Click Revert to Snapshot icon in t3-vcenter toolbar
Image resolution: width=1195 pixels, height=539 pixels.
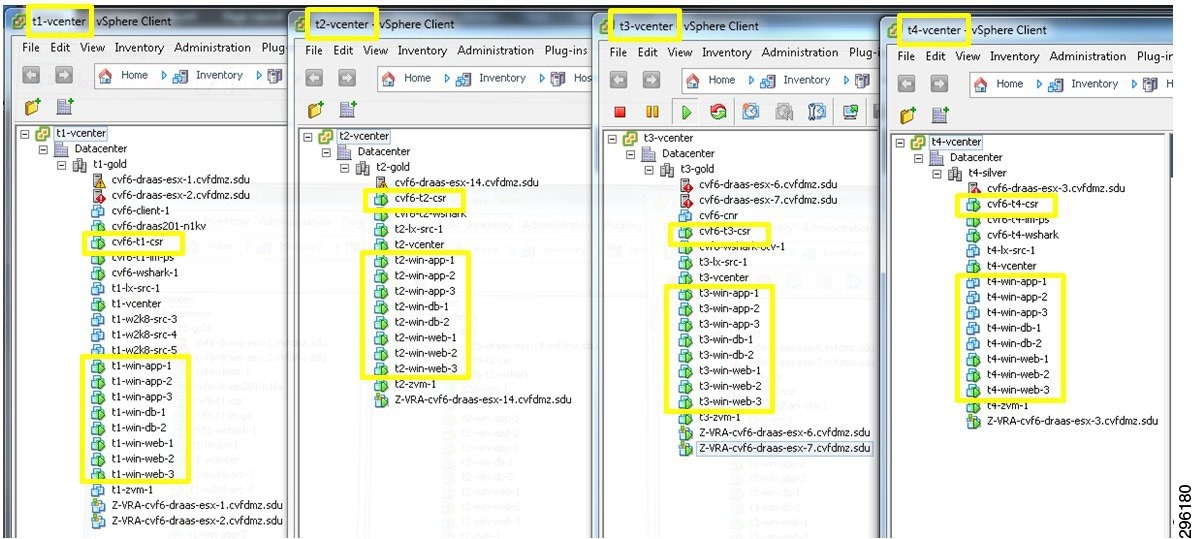[784, 112]
